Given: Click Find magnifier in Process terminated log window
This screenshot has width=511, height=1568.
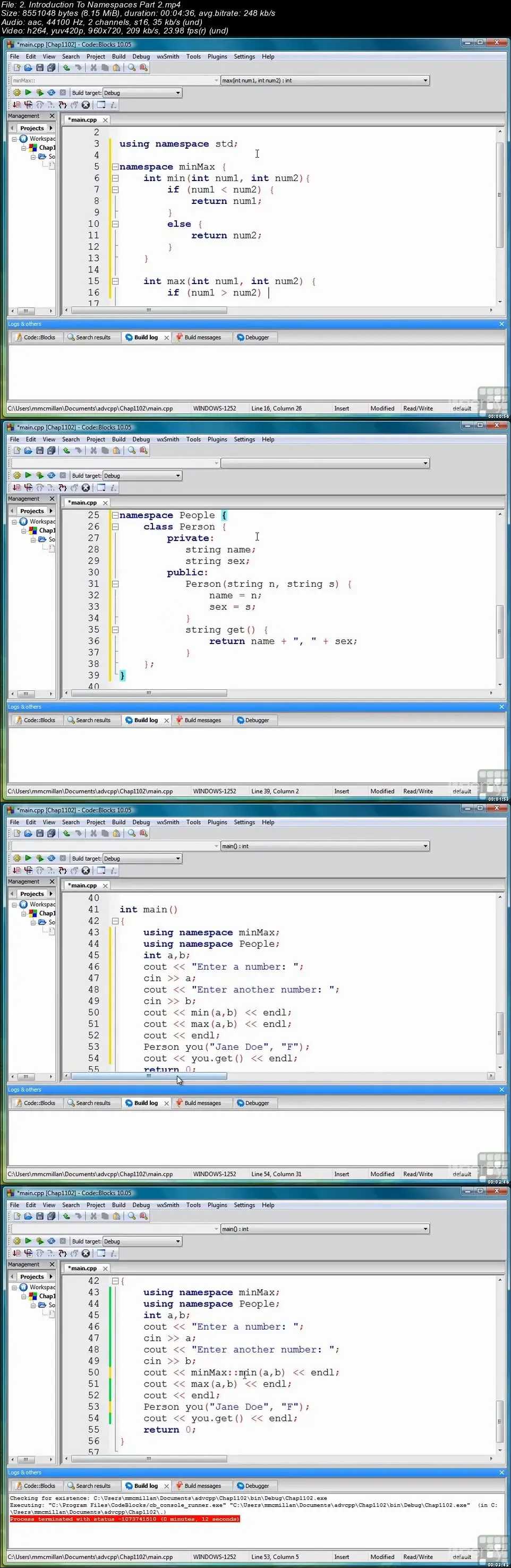Looking at the screenshot, I should click(132, 1216).
